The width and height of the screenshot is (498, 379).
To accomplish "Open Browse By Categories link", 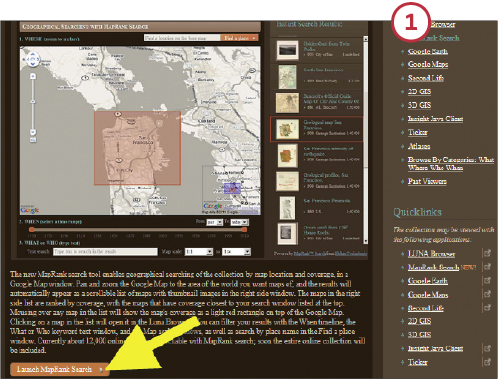I will point(451,164).
